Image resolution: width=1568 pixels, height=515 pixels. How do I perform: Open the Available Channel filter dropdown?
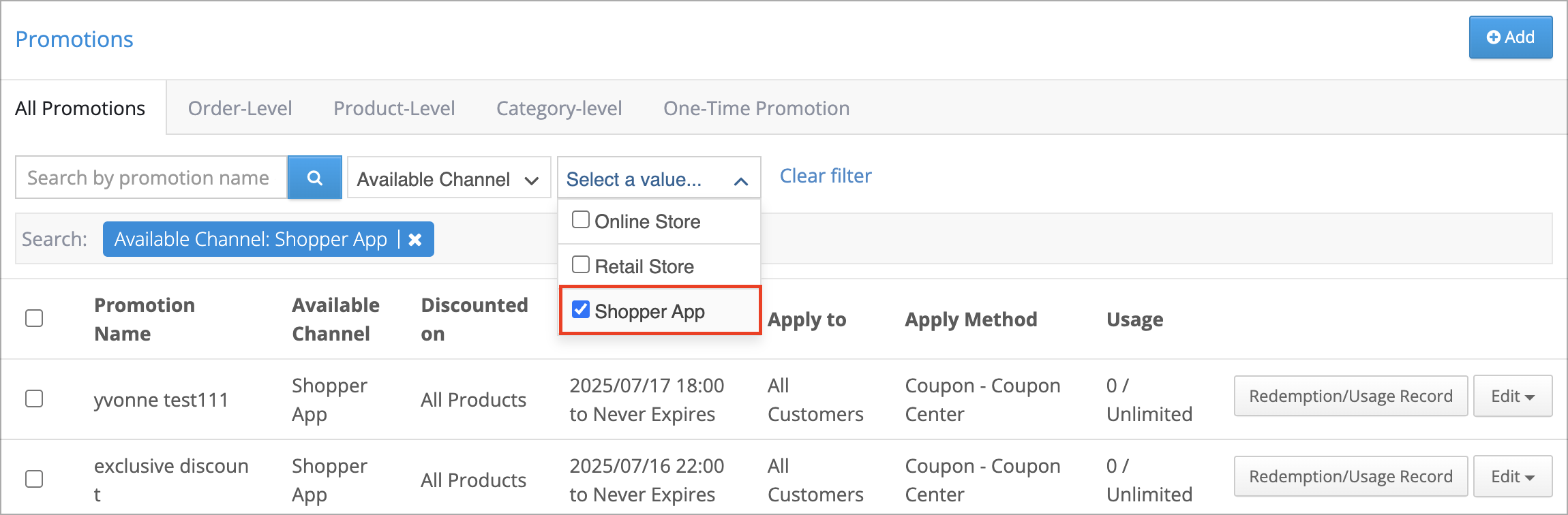pyautogui.click(x=449, y=179)
